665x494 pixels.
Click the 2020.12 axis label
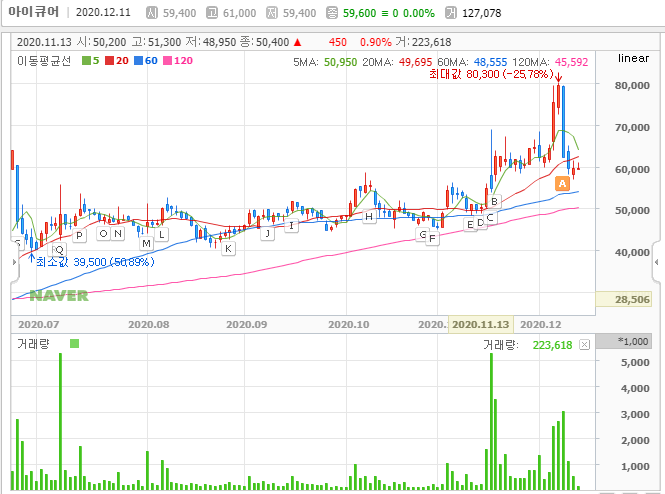coord(541,325)
